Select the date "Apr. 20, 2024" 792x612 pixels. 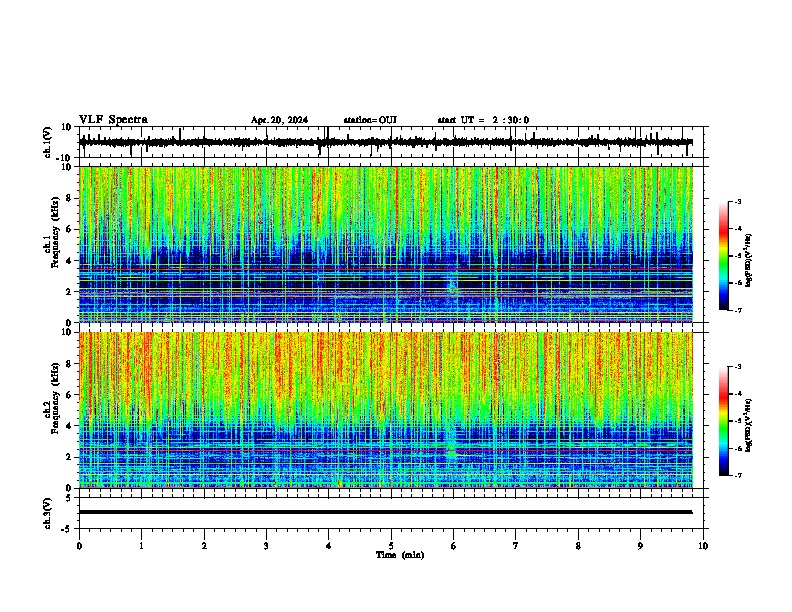click(x=279, y=120)
